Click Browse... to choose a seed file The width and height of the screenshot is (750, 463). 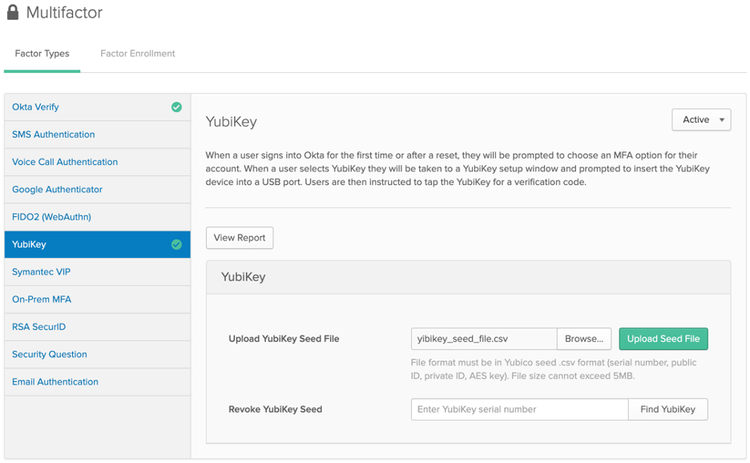click(x=584, y=339)
